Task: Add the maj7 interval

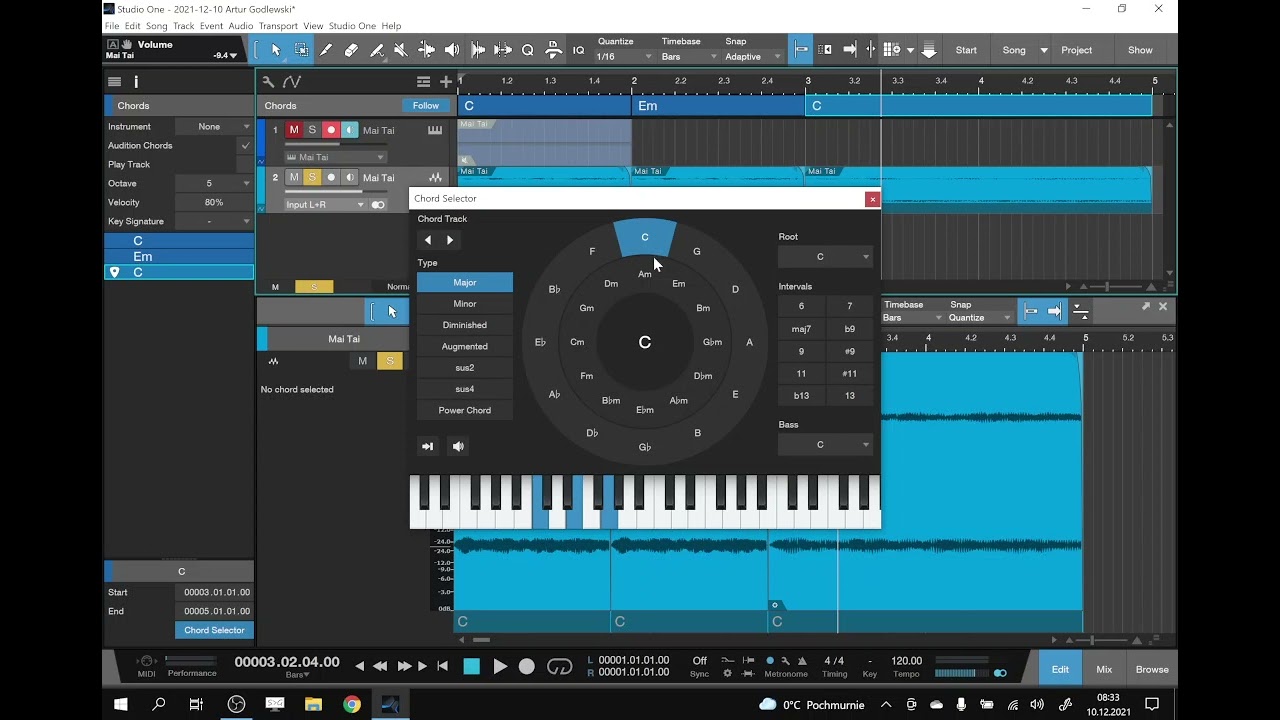Action: [801, 328]
